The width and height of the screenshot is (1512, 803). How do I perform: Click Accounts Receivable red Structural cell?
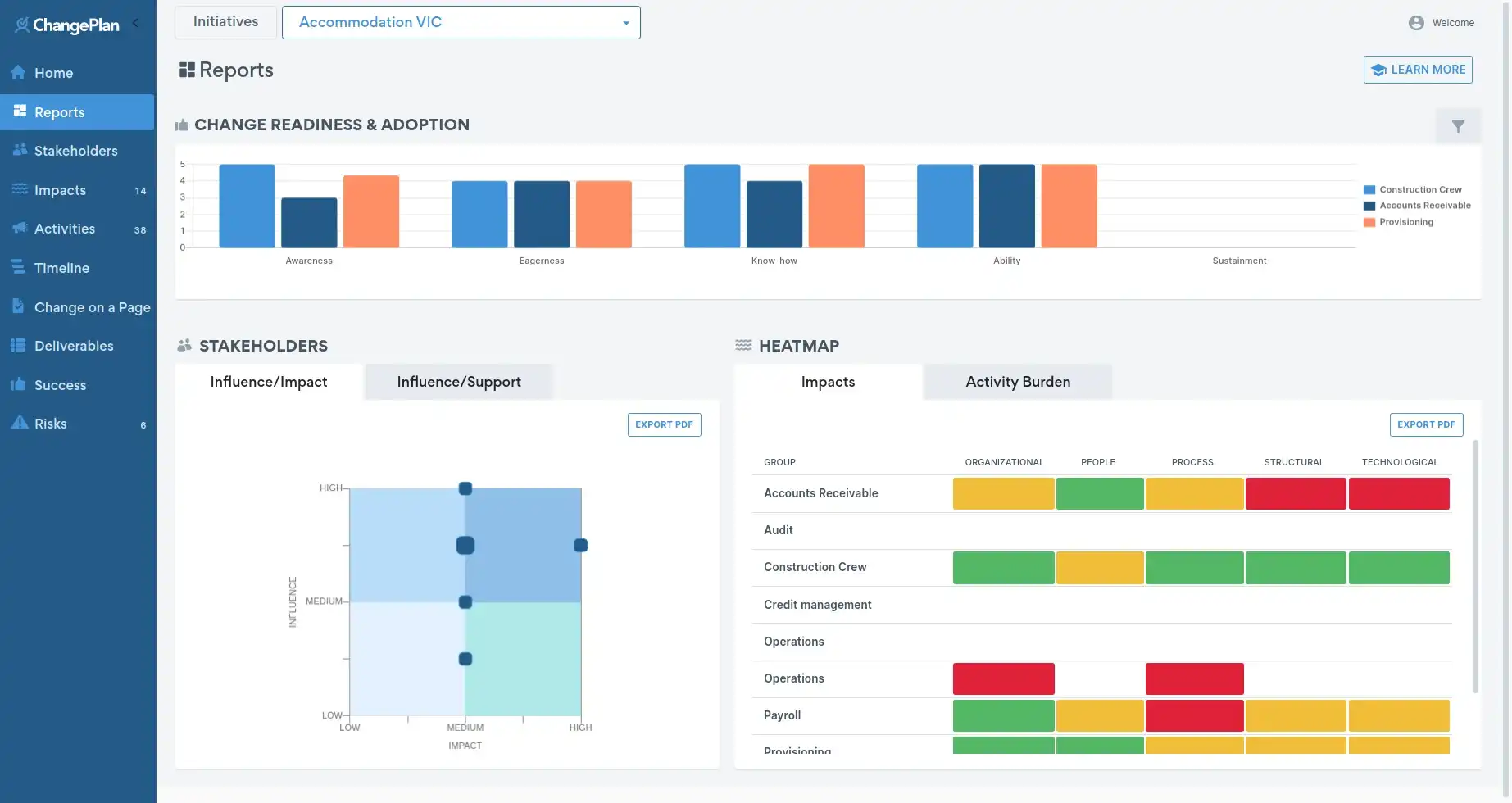tap(1295, 493)
